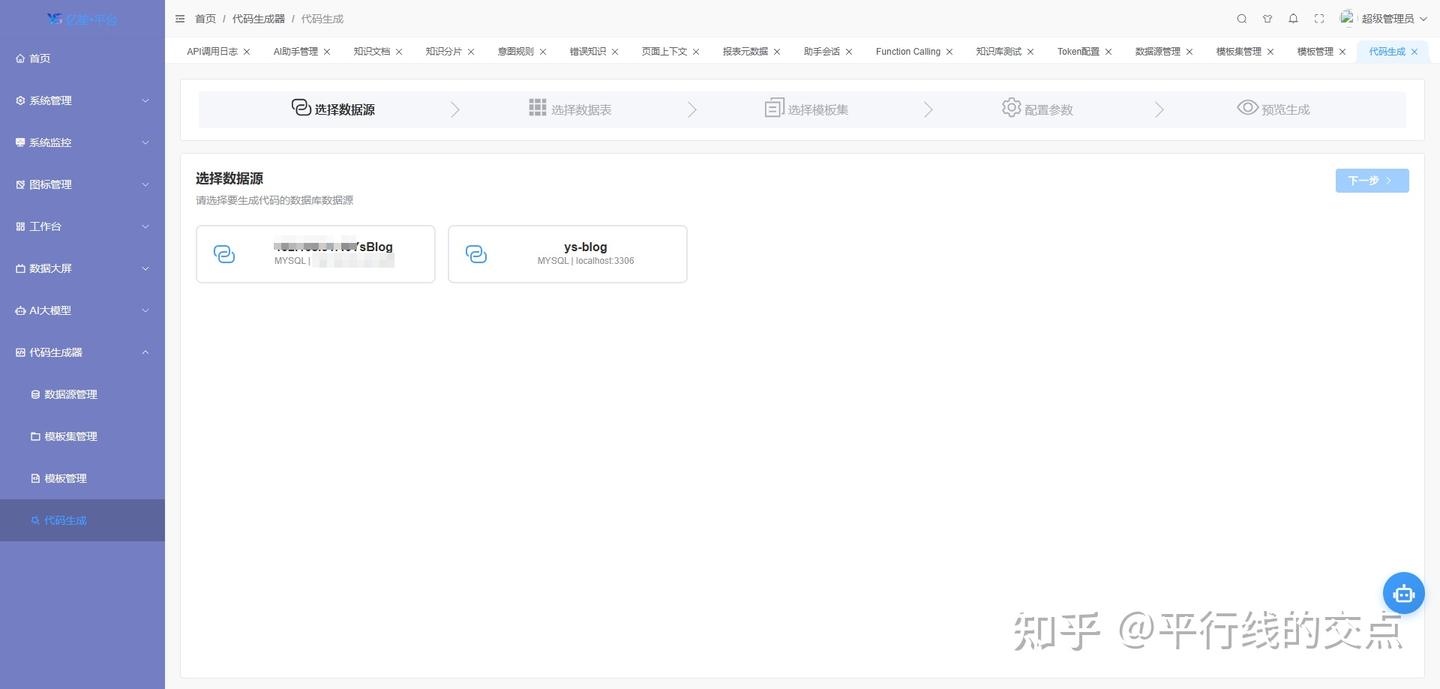1440x689 pixels.
Task: Close the Function Calling tab
Action: tap(950, 52)
